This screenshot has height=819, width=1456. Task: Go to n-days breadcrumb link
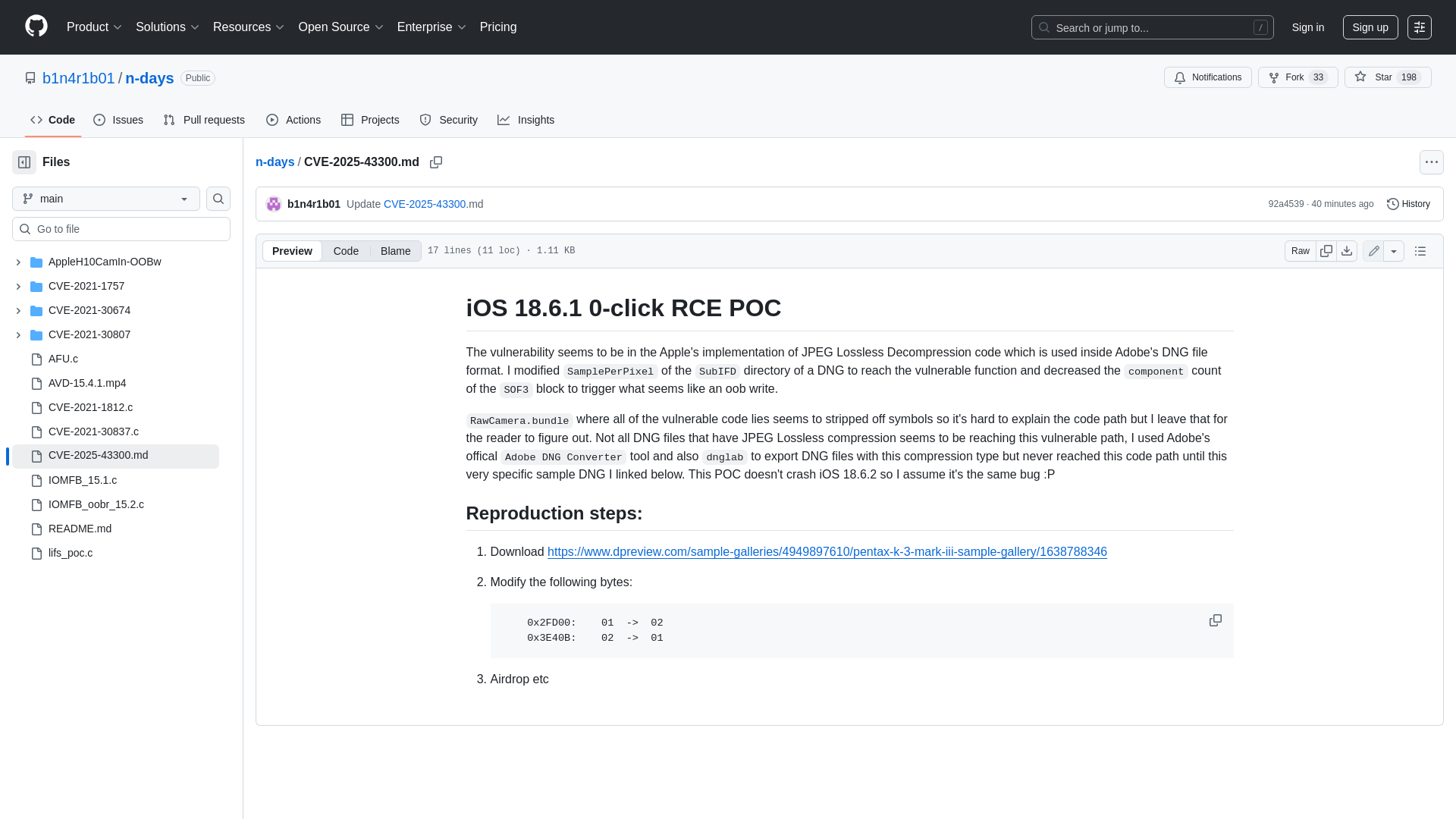tap(275, 162)
